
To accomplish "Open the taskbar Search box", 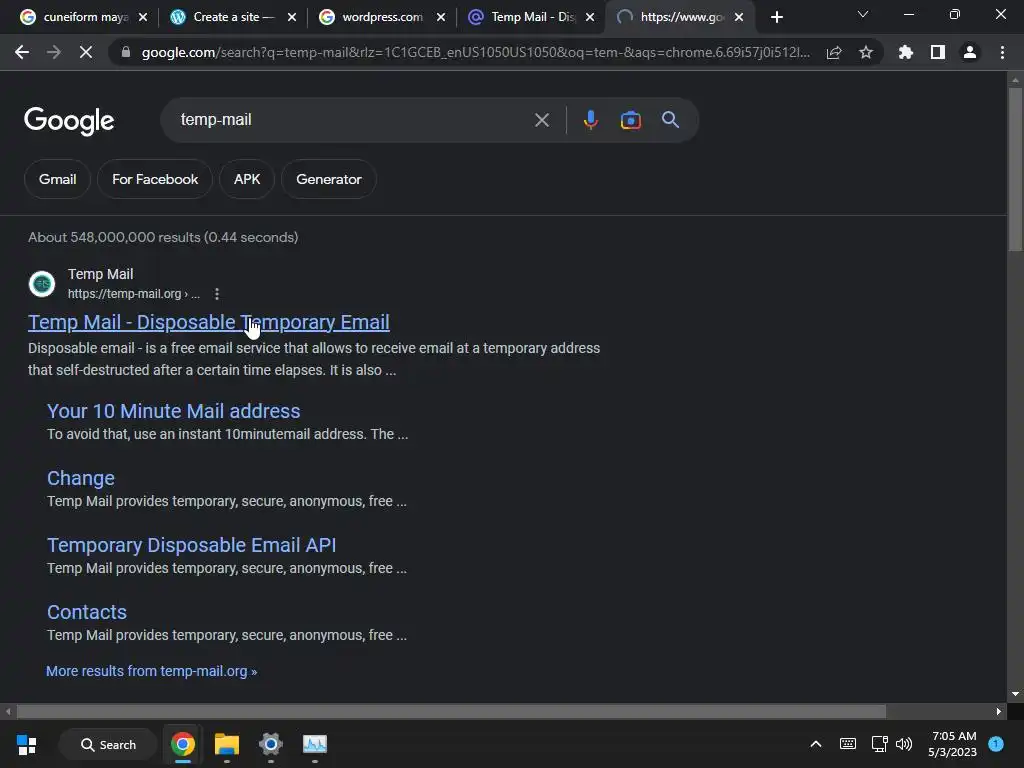I will pos(108,744).
